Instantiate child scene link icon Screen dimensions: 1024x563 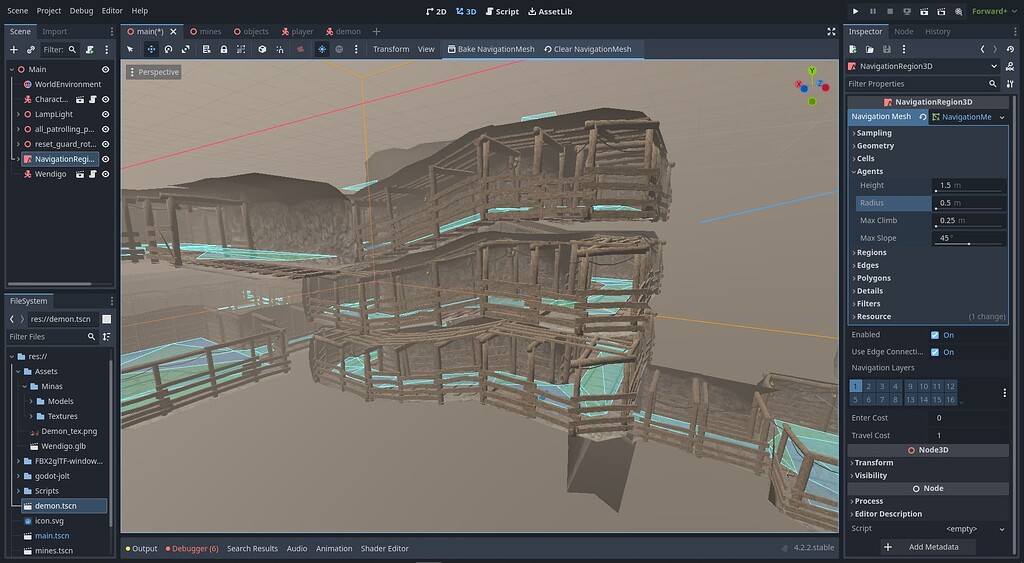31,50
